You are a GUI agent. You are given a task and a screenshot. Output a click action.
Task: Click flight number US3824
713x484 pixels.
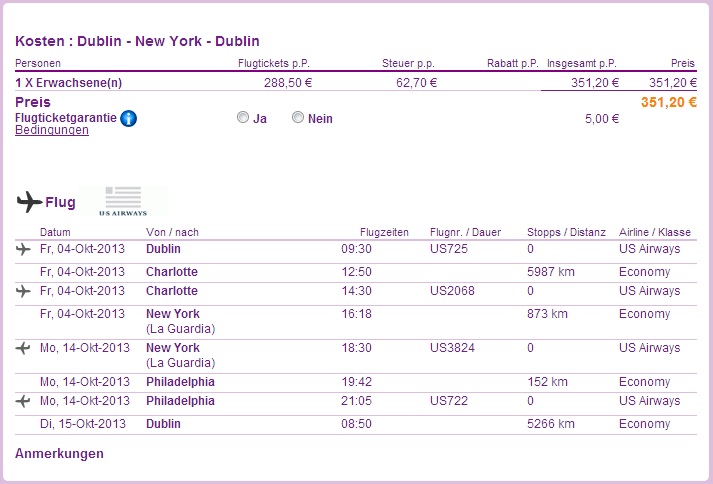coord(452,348)
